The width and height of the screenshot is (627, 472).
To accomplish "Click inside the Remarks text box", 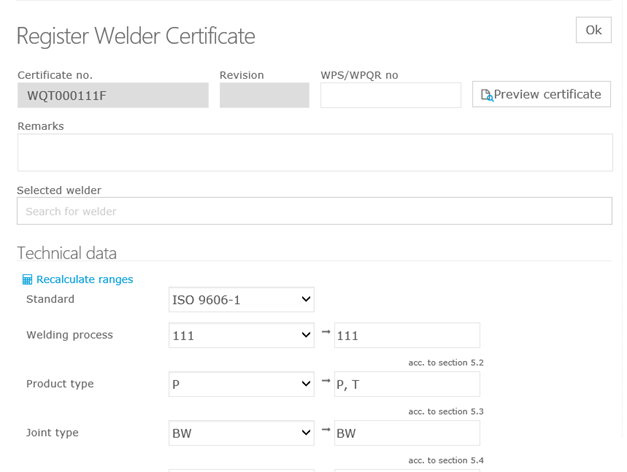I will [x=314, y=153].
